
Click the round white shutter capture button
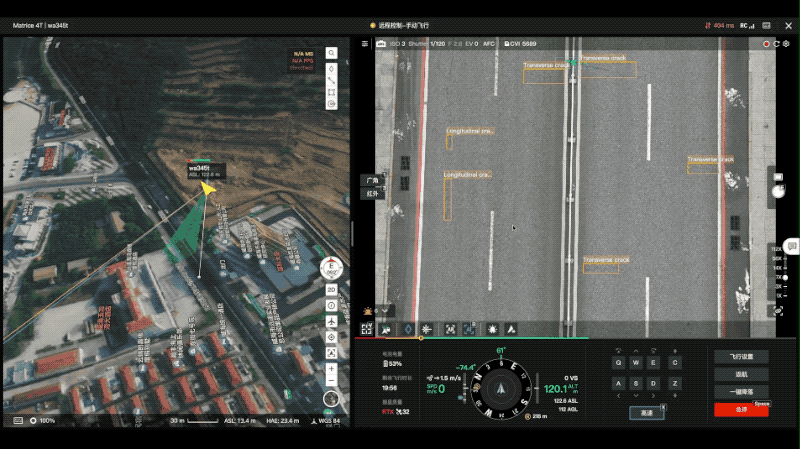point(779,192)
